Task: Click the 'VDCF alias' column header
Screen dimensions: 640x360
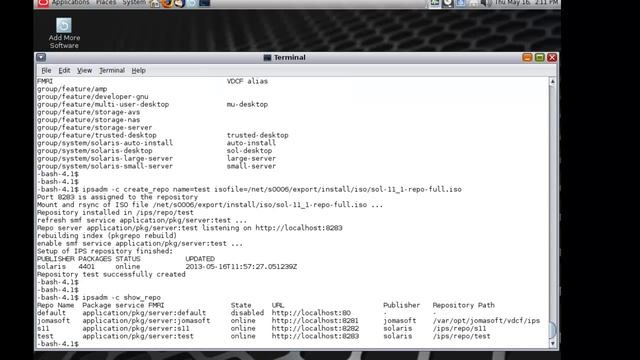Action: (x=247, y=81)
